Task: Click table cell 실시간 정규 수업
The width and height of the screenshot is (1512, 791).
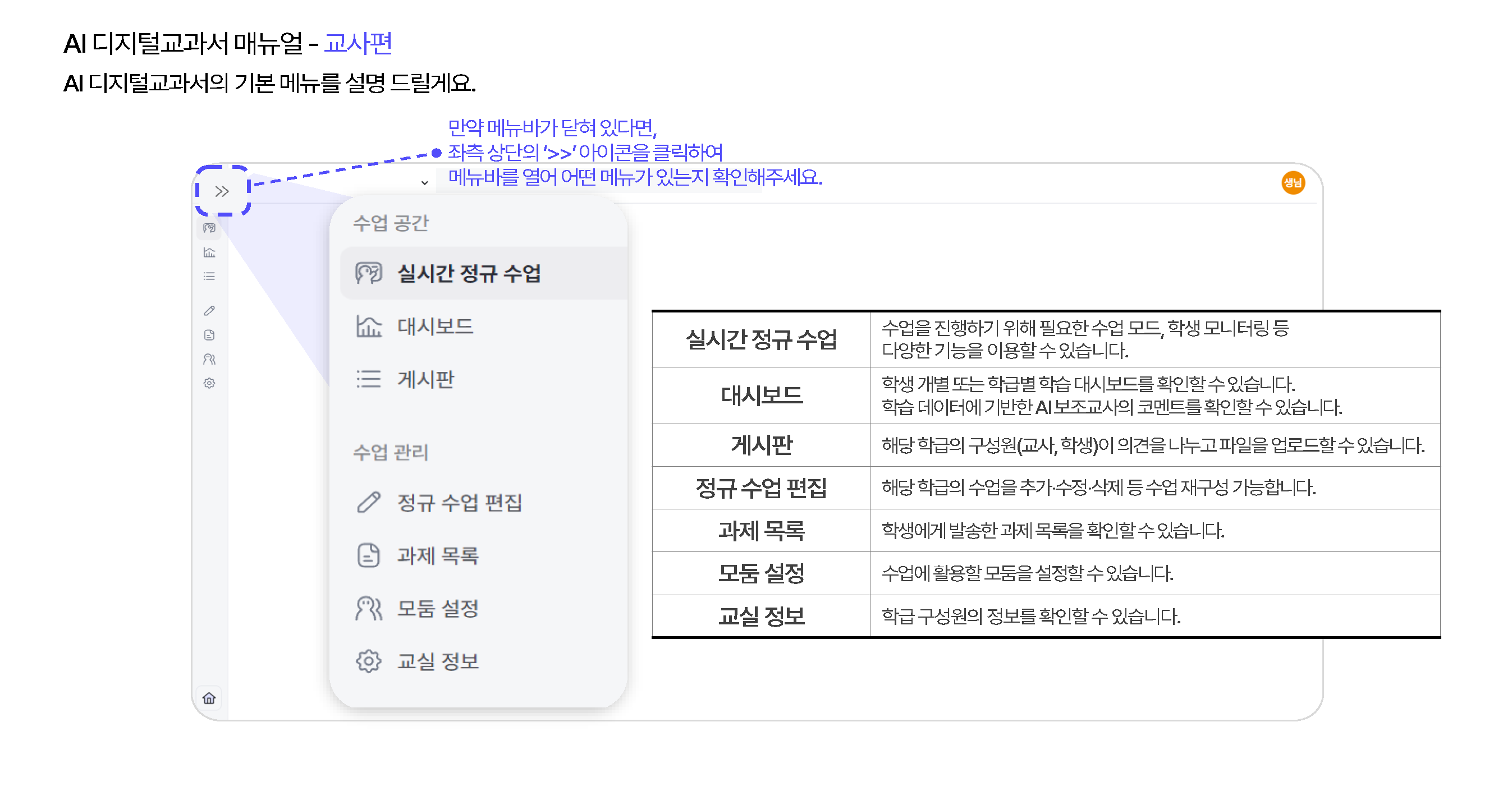Action: [x=760, y=339]
